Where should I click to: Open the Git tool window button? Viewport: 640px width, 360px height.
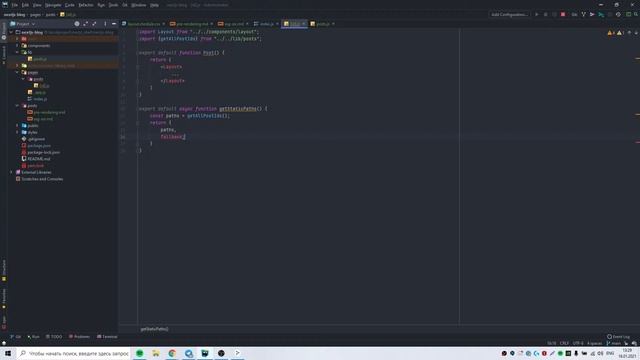click(16, 337)
